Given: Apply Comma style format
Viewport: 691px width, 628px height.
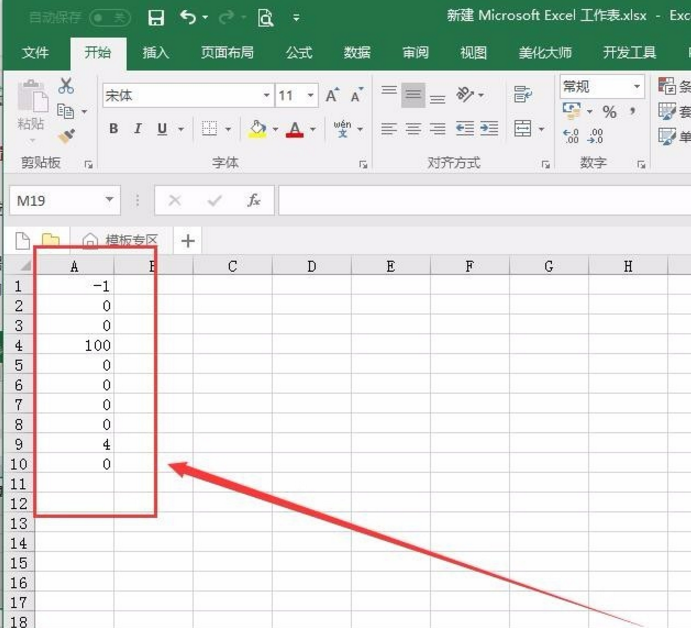Looking at the screenshot, I should [633, 110].
